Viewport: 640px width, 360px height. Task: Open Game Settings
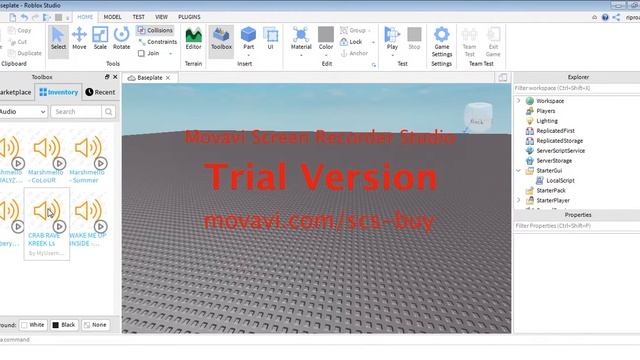point(442,42)
